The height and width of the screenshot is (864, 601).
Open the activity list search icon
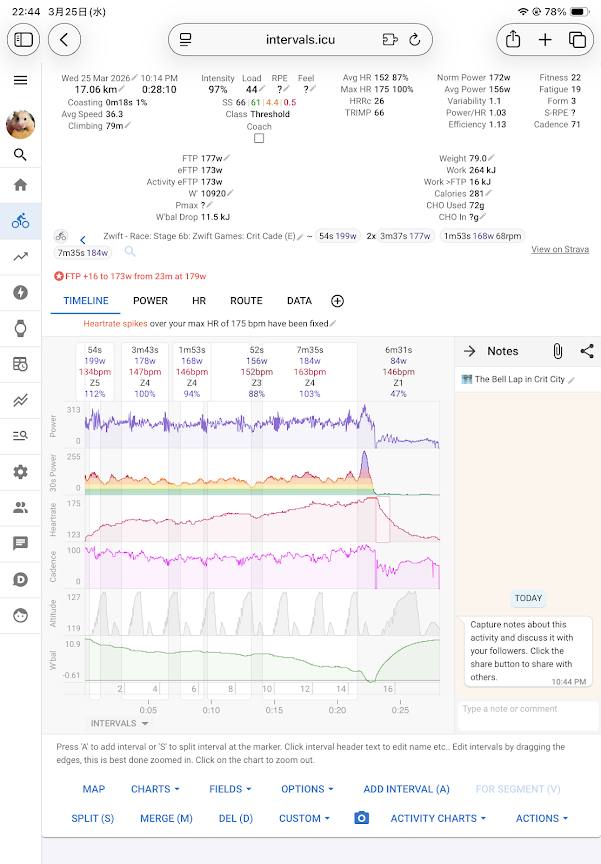pos(20,436)
